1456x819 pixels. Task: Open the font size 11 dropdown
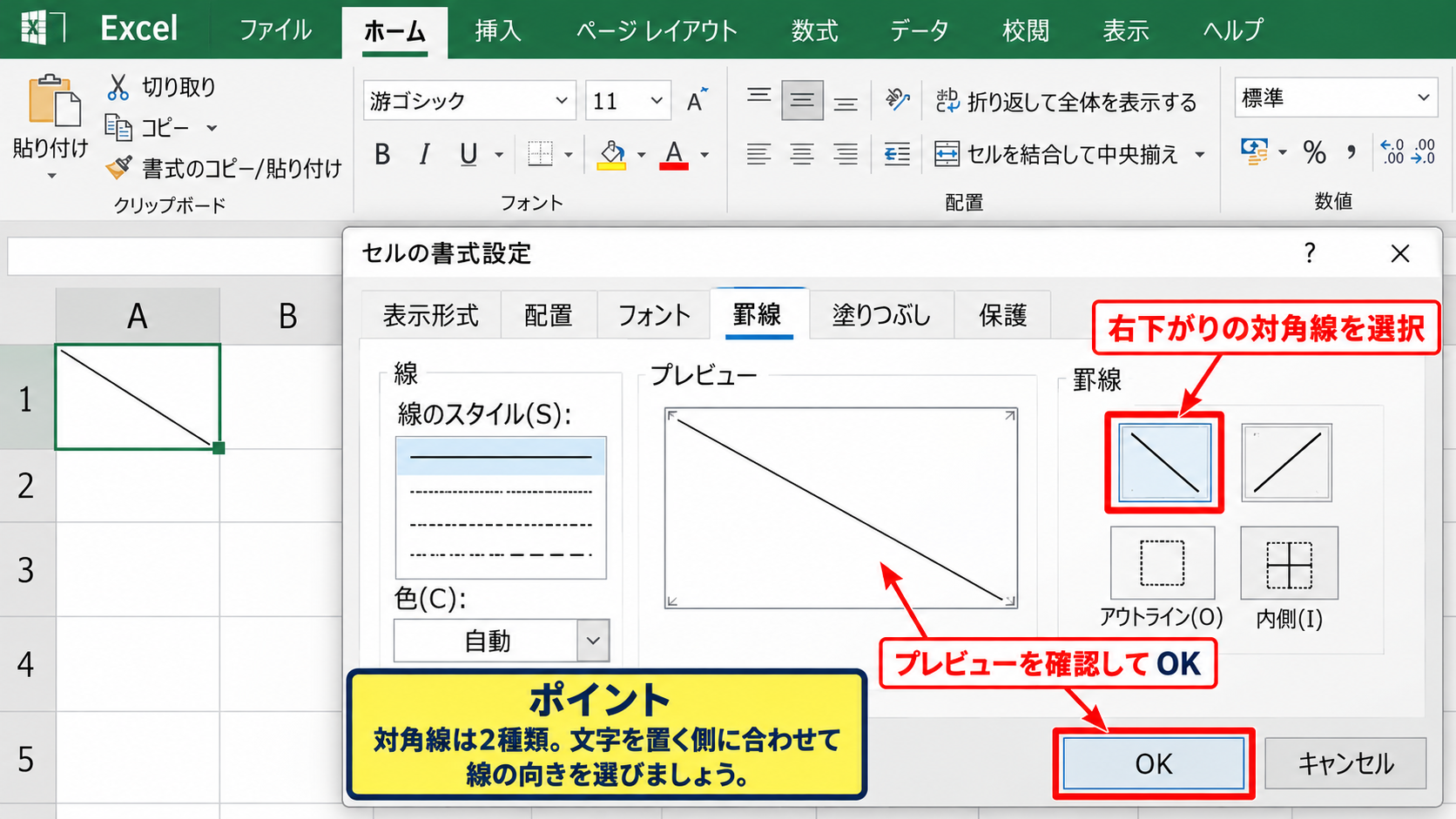(x=657, y=101)
